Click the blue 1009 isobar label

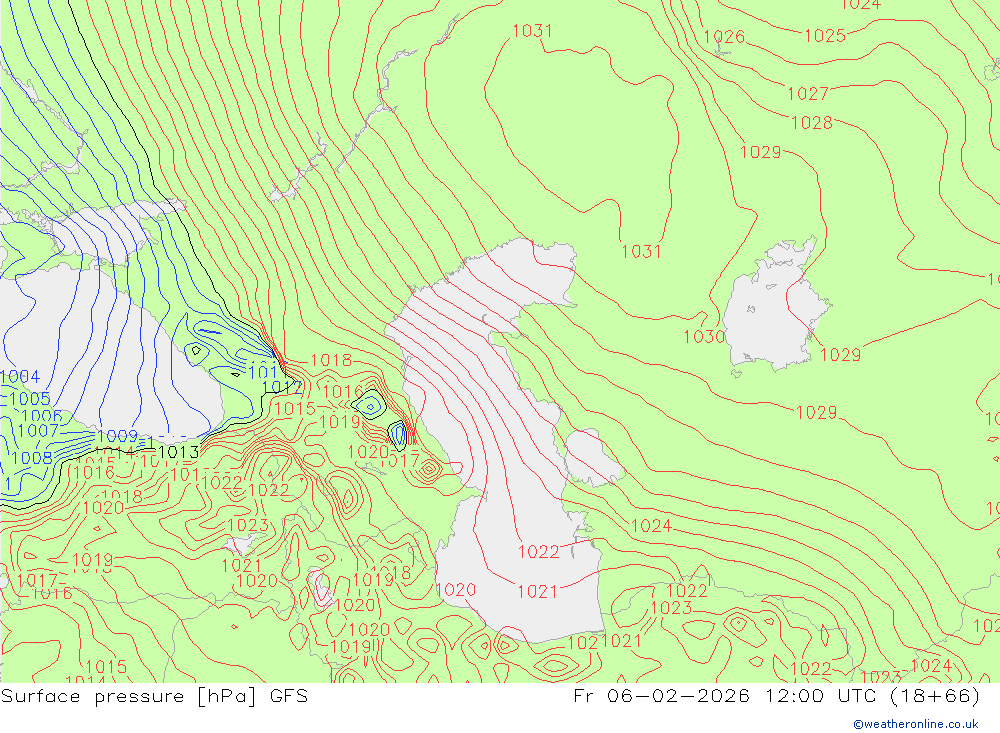[117, 436]
